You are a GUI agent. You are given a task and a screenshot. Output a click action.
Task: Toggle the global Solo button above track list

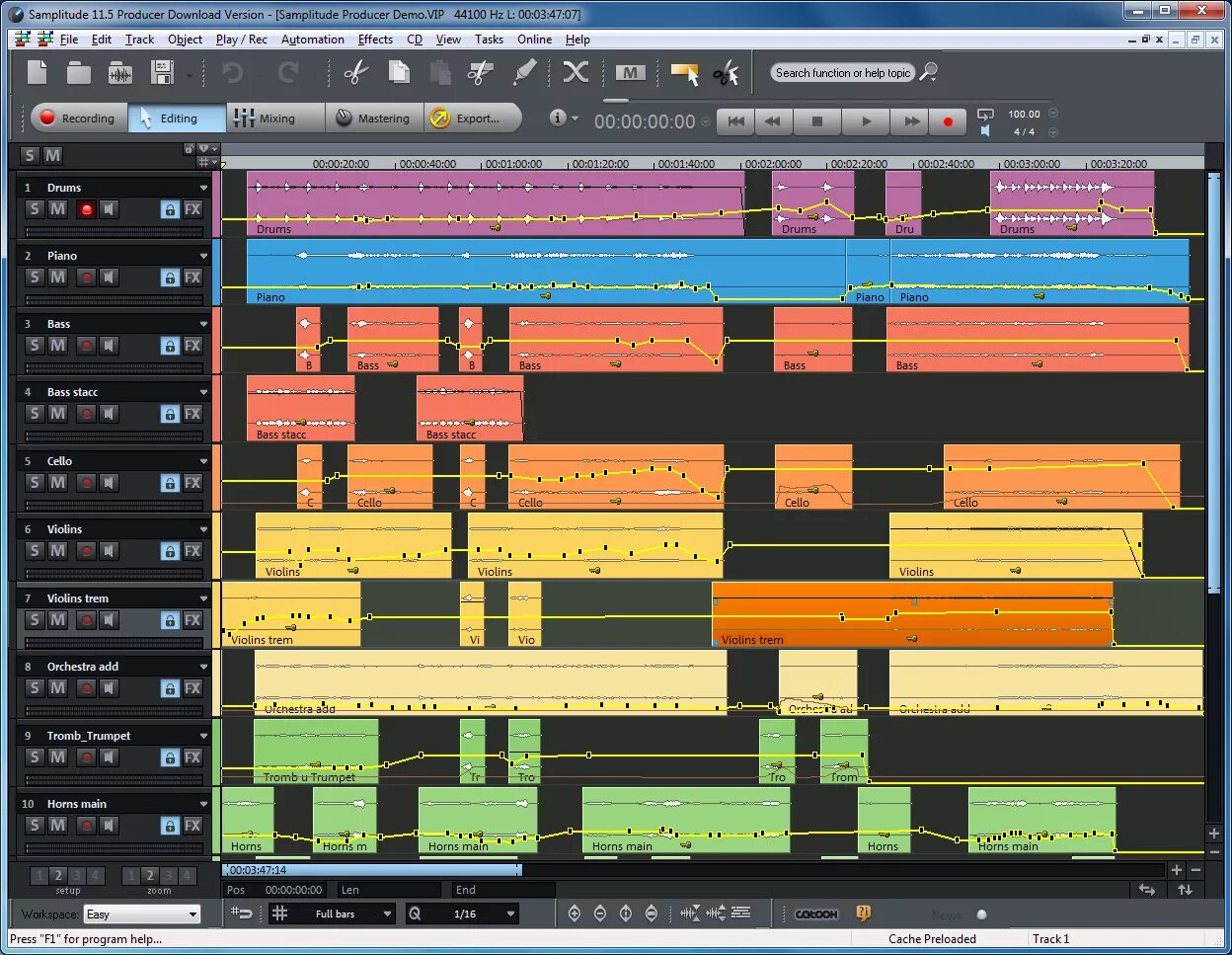[x=31, y=155]
